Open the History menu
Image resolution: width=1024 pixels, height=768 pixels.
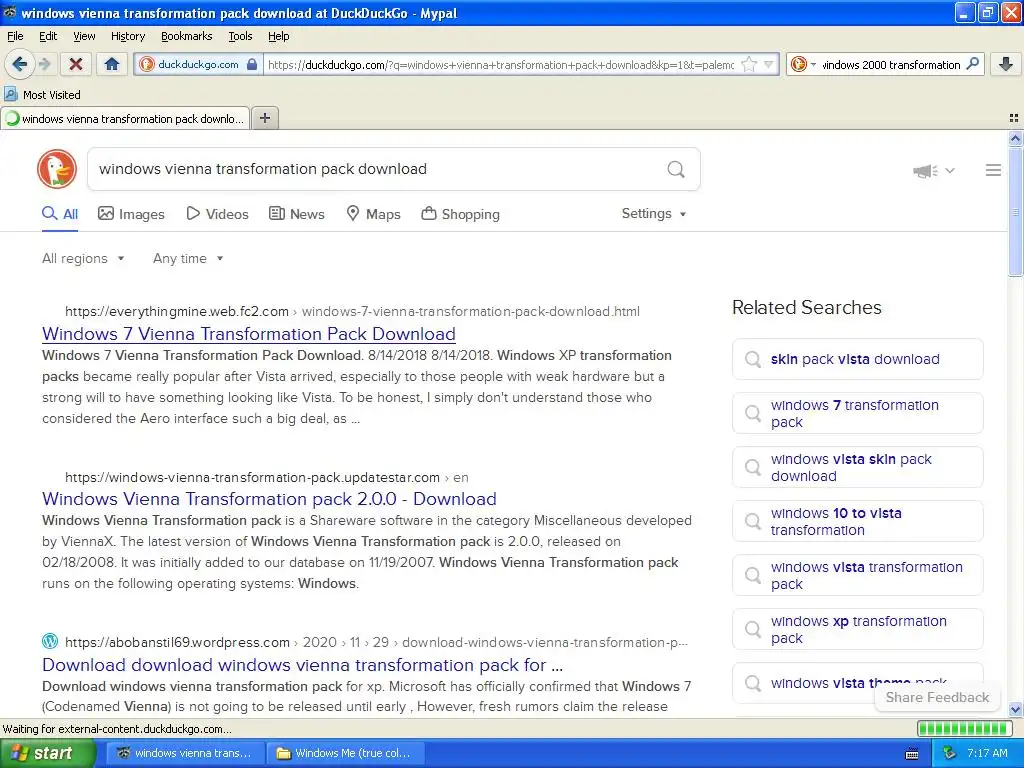pos(128,36)
